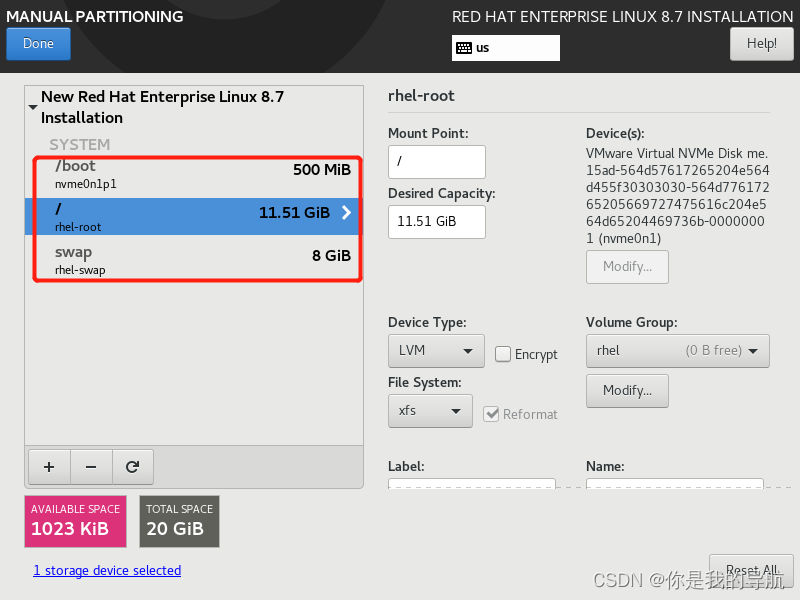Click the 500 MiB size of /boot
This screenshot has width=800, height=600.
click(x=322, y=170)
